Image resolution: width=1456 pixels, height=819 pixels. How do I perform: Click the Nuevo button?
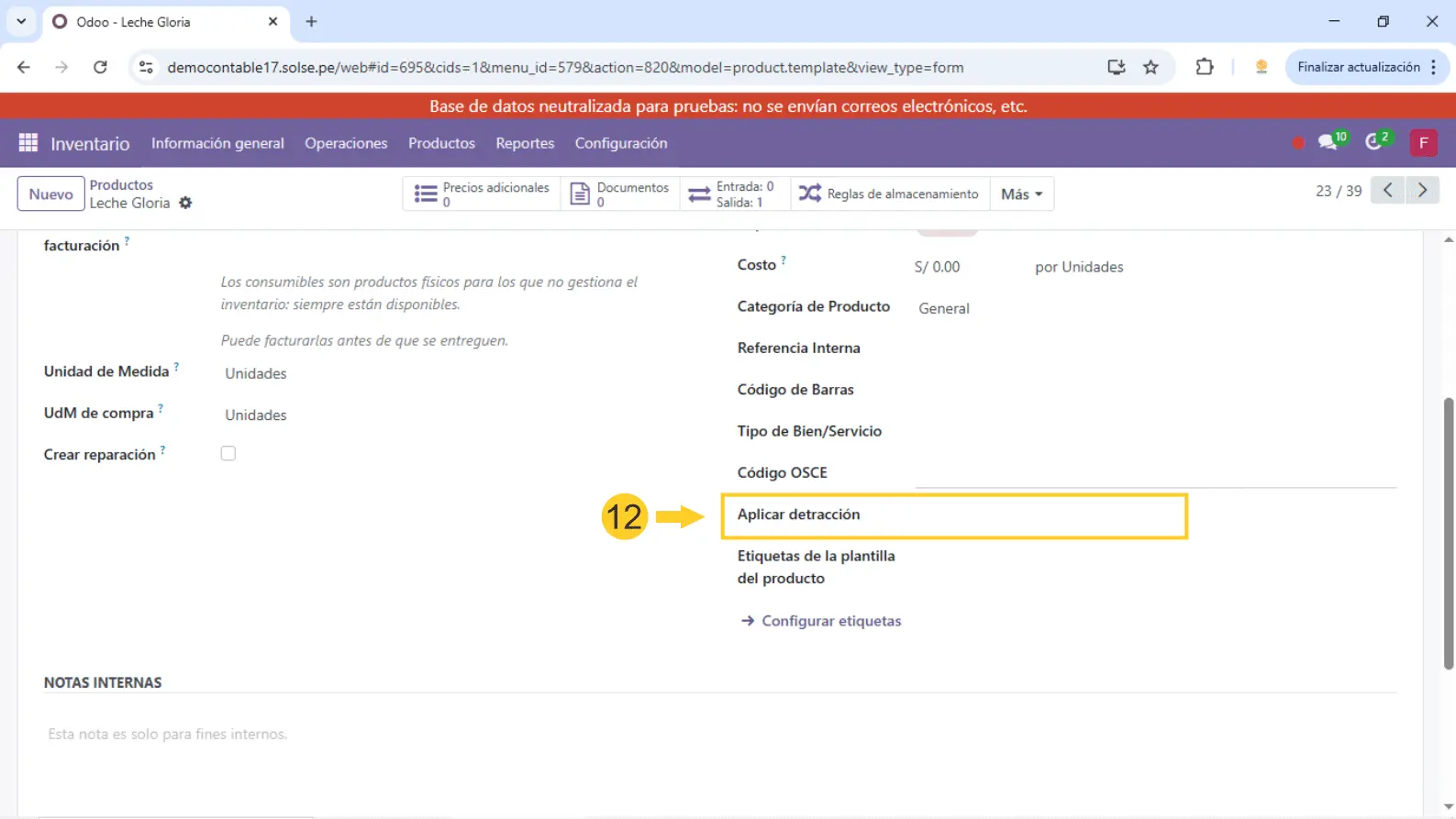click(51, 194)
